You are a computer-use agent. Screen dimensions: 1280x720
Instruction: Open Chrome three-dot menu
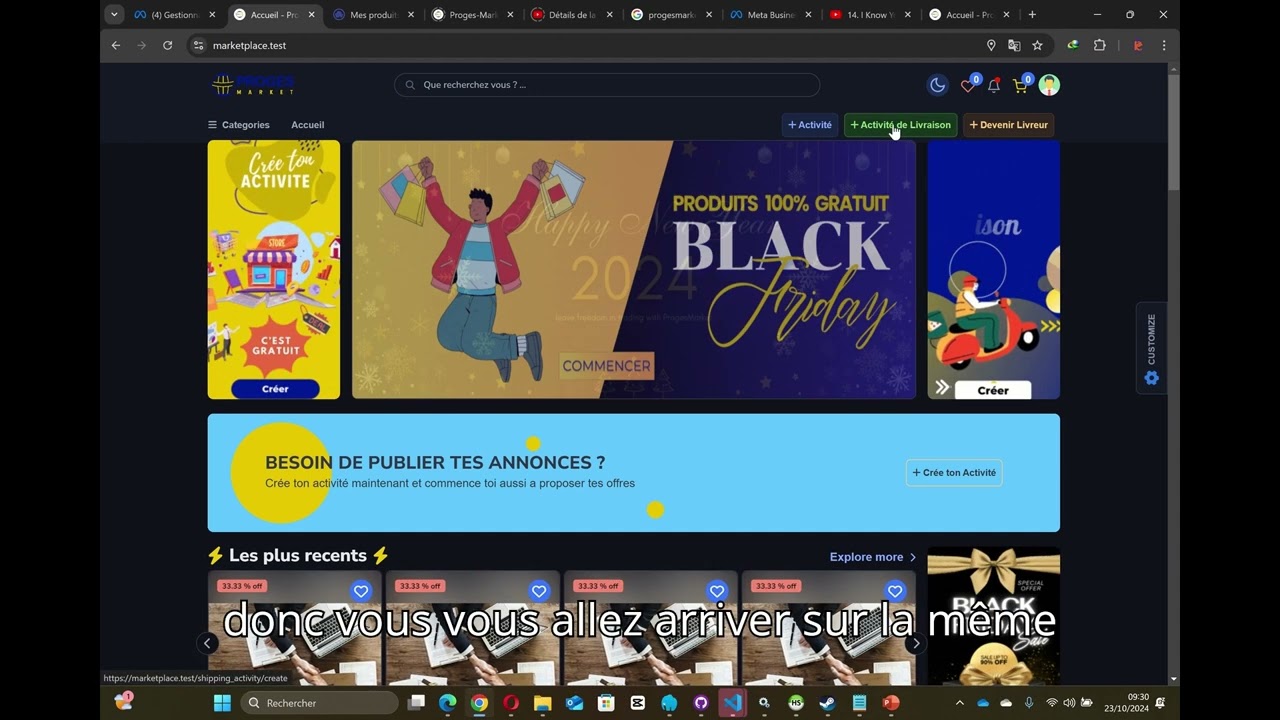[1163, 45]
